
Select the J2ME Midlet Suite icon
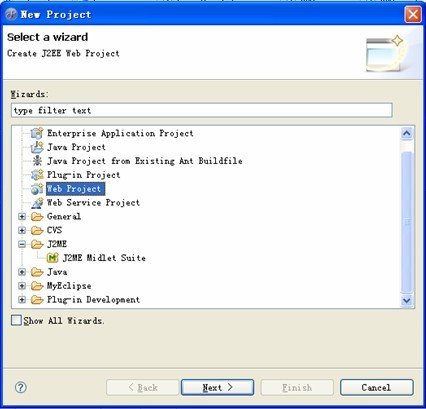click(53, 258)
